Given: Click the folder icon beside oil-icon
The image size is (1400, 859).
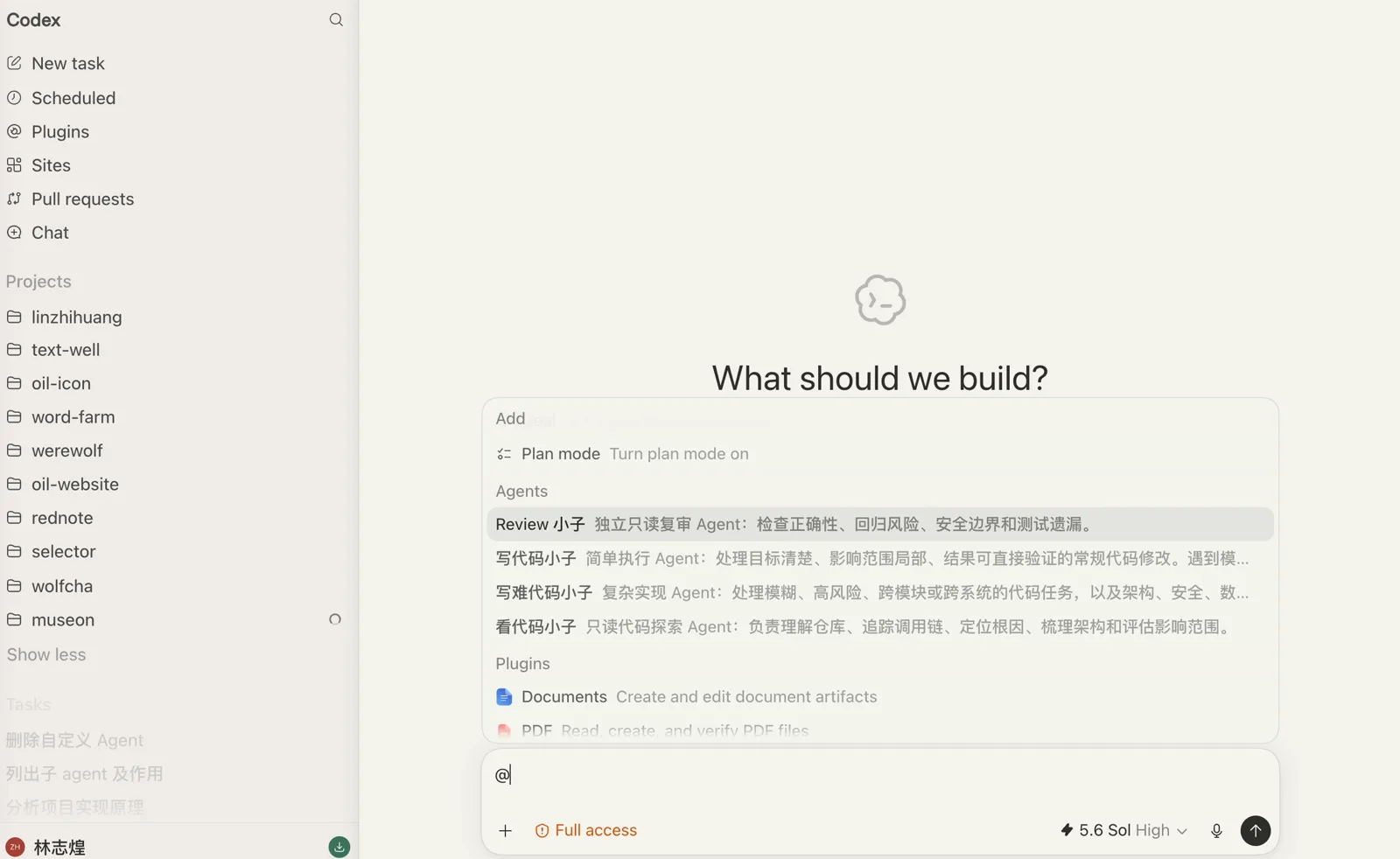Looking at the screenshot, I should pos(14,383).
